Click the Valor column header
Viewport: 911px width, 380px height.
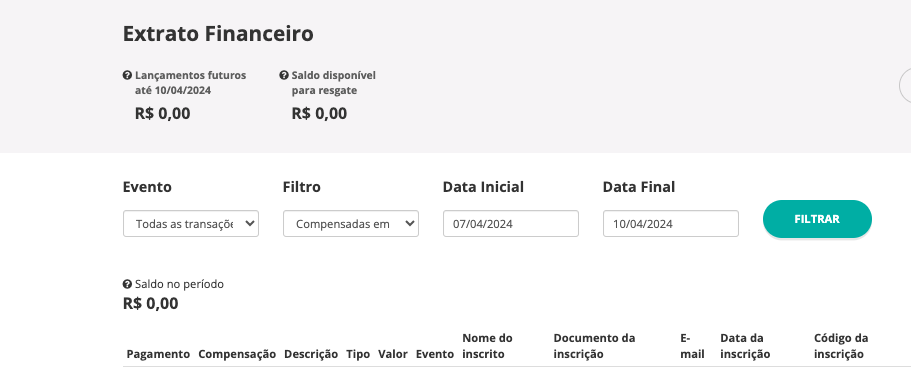click(x=393, y=354)
